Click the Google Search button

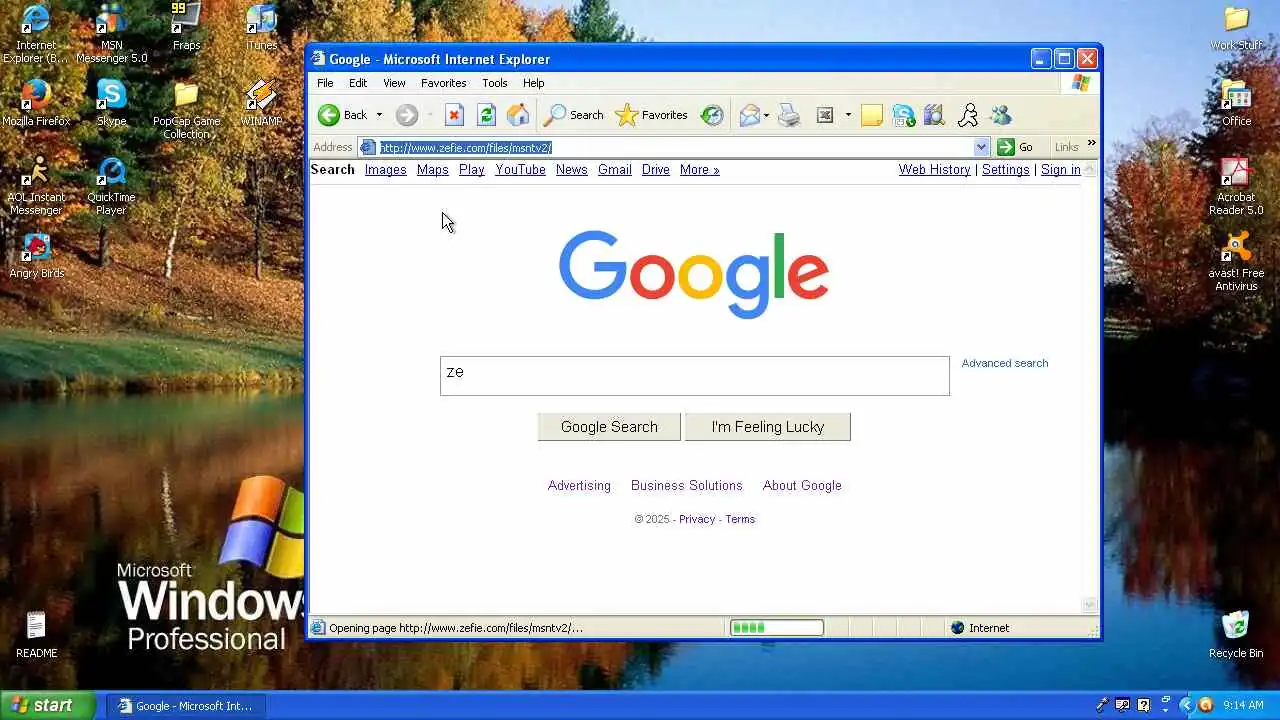tap(609, 427)
